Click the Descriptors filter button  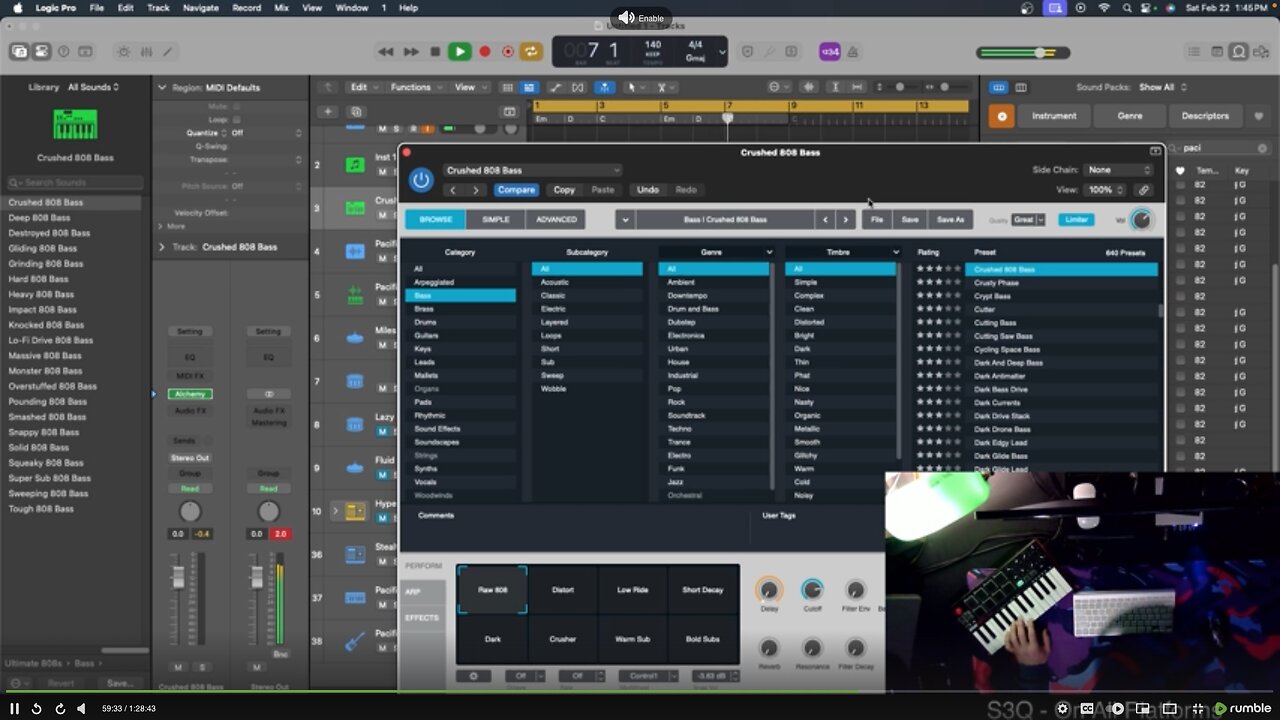[x=1205, y=116]
